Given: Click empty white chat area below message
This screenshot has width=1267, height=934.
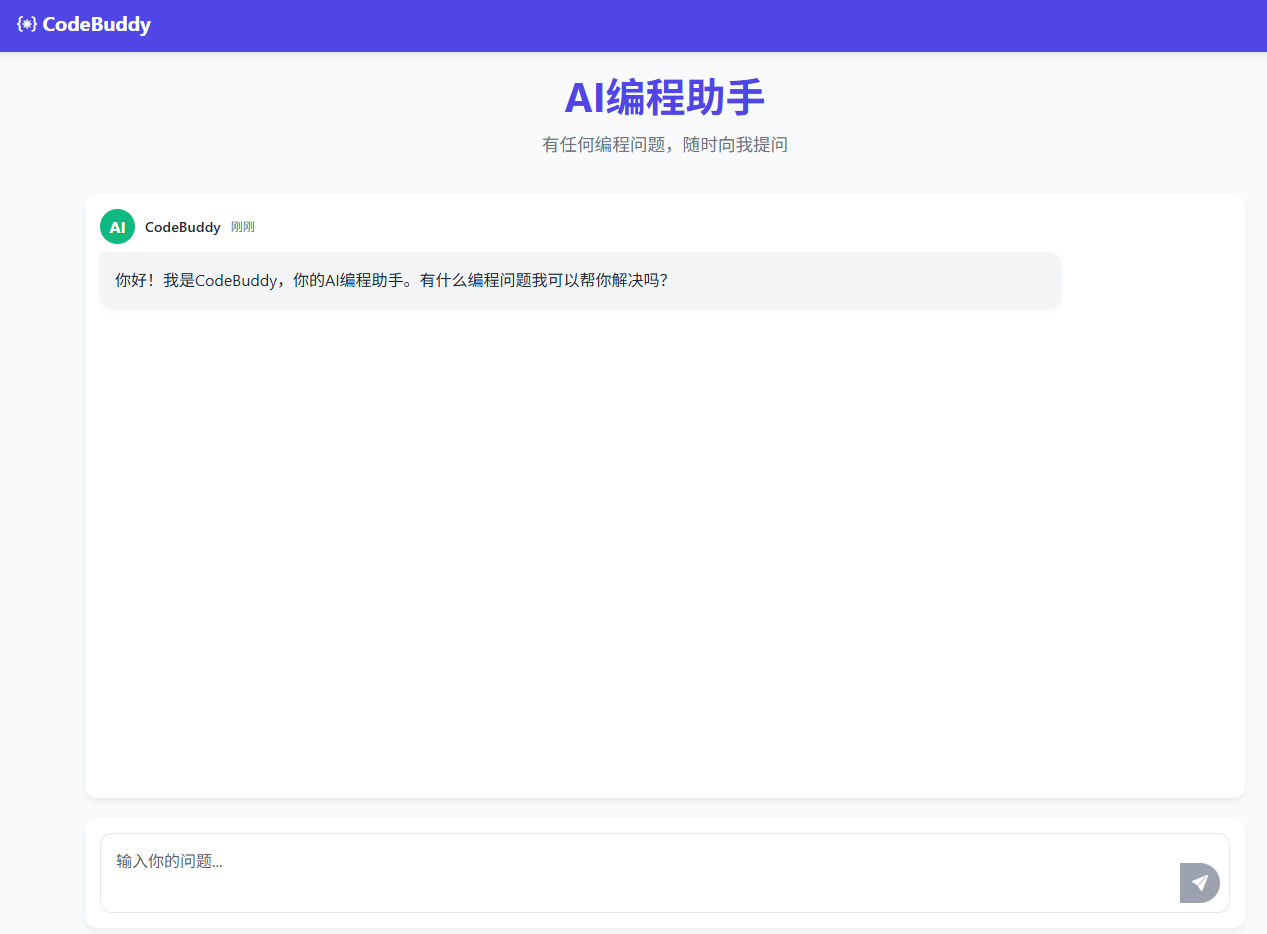Looking at the screenshot, I should pyautogui.click(x=664, y=550).
